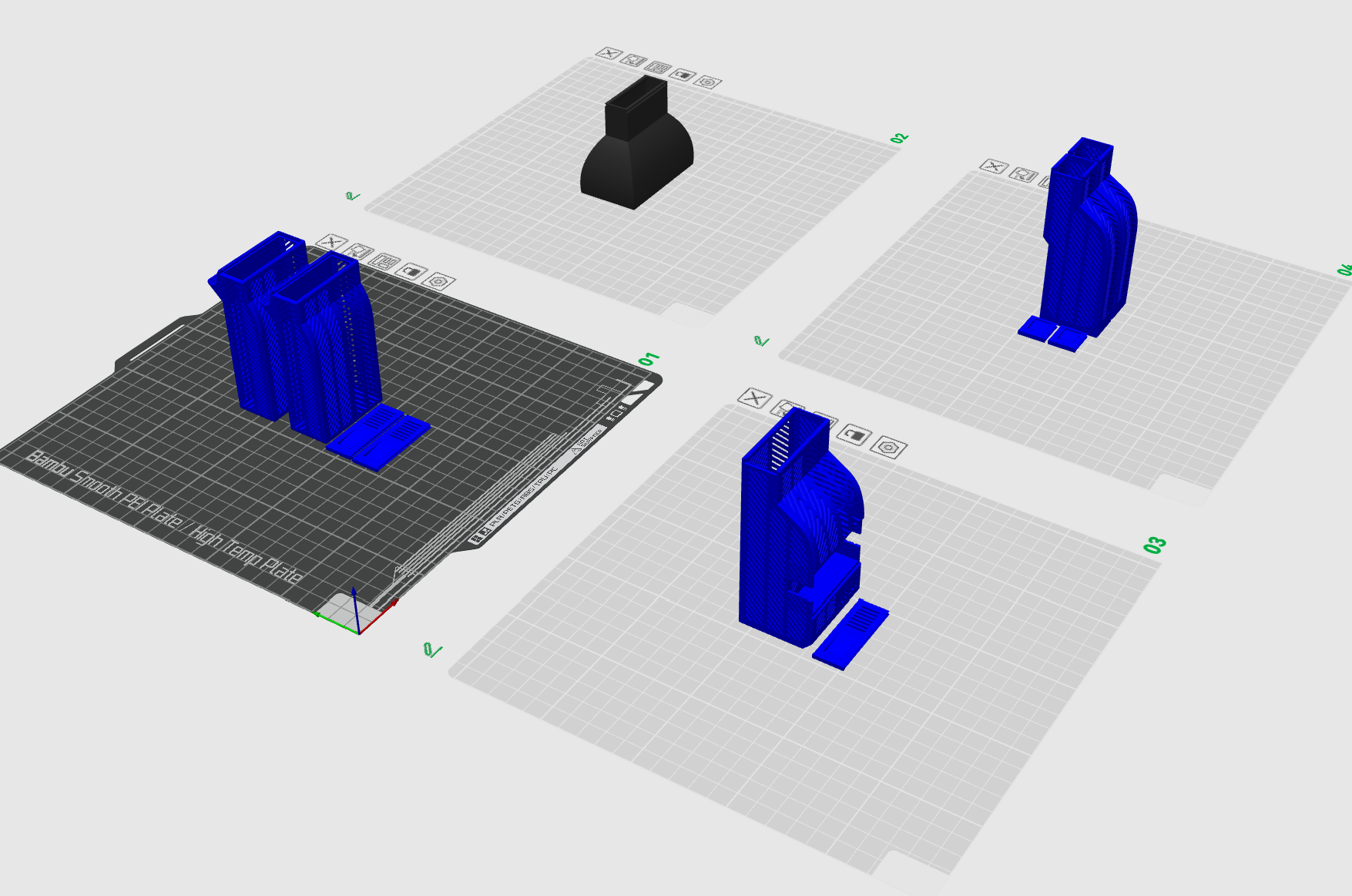Toggle the lock on plate 01
Image resolution: width=1352 pixels, height=896 pixels.
412,270
